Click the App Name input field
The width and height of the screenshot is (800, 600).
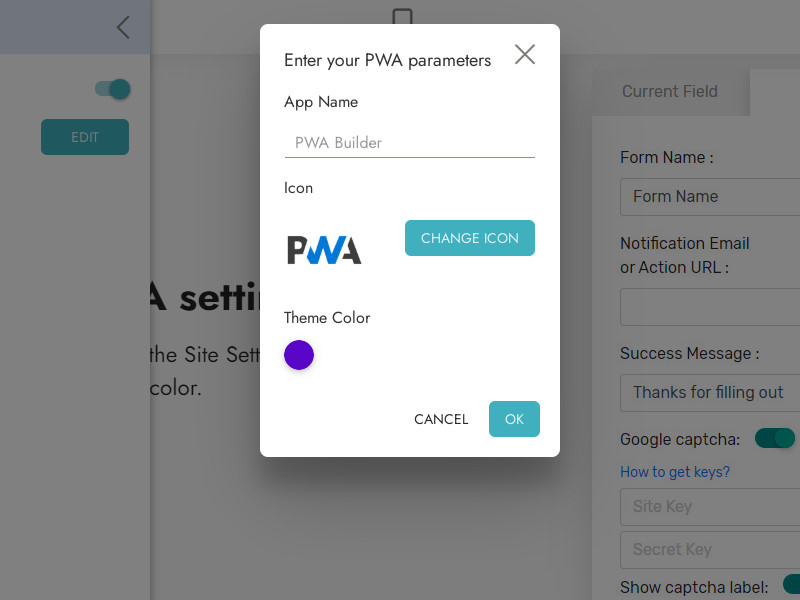(409, 143)
